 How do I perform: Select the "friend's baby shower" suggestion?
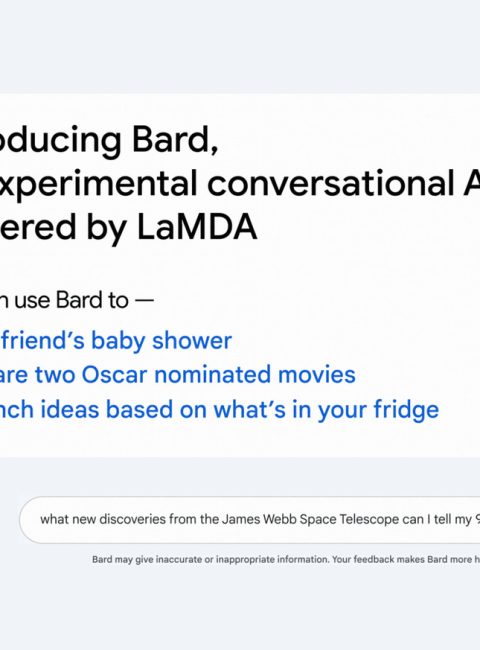coord(116,341)
